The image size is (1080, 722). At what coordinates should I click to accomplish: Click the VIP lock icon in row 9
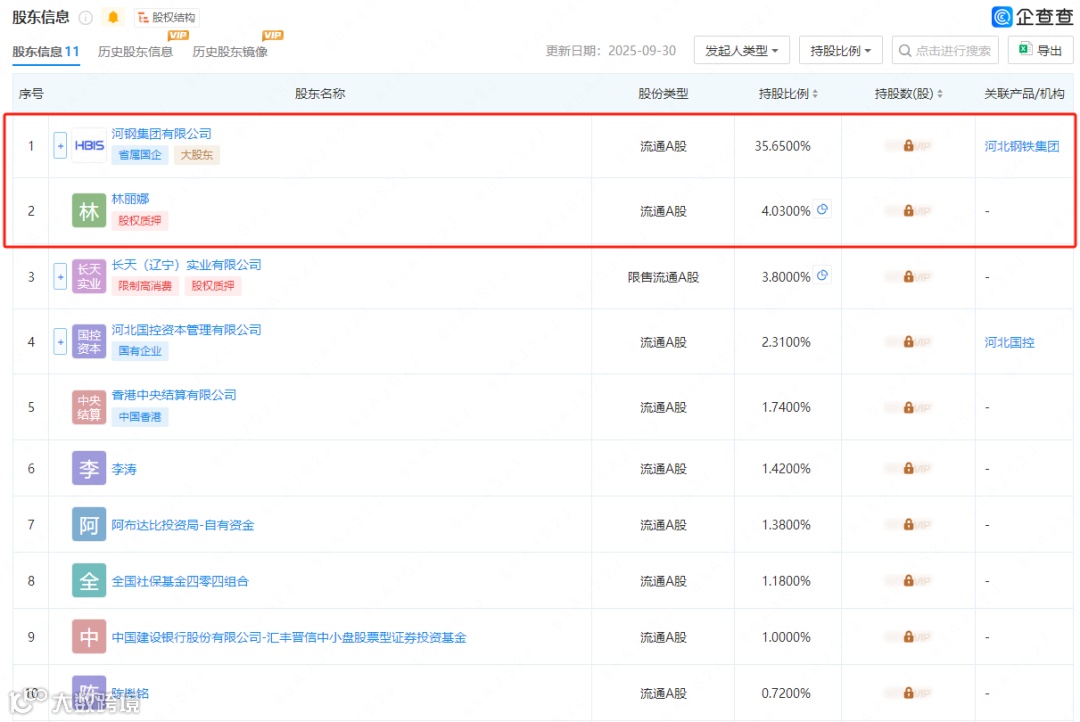click(908, 637)
